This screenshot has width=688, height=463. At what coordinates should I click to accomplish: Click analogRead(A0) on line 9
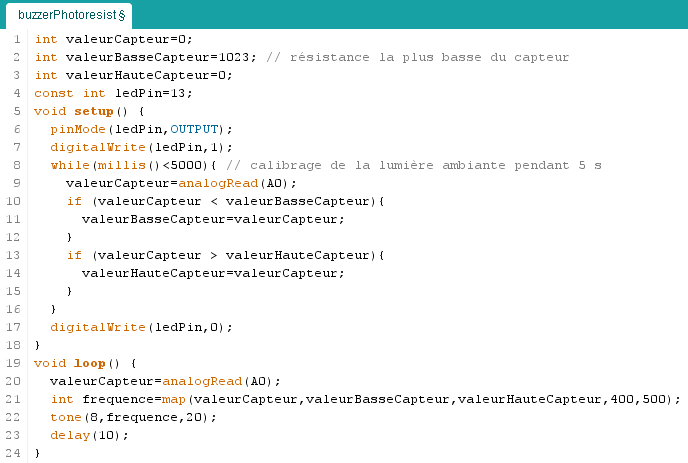233,183
